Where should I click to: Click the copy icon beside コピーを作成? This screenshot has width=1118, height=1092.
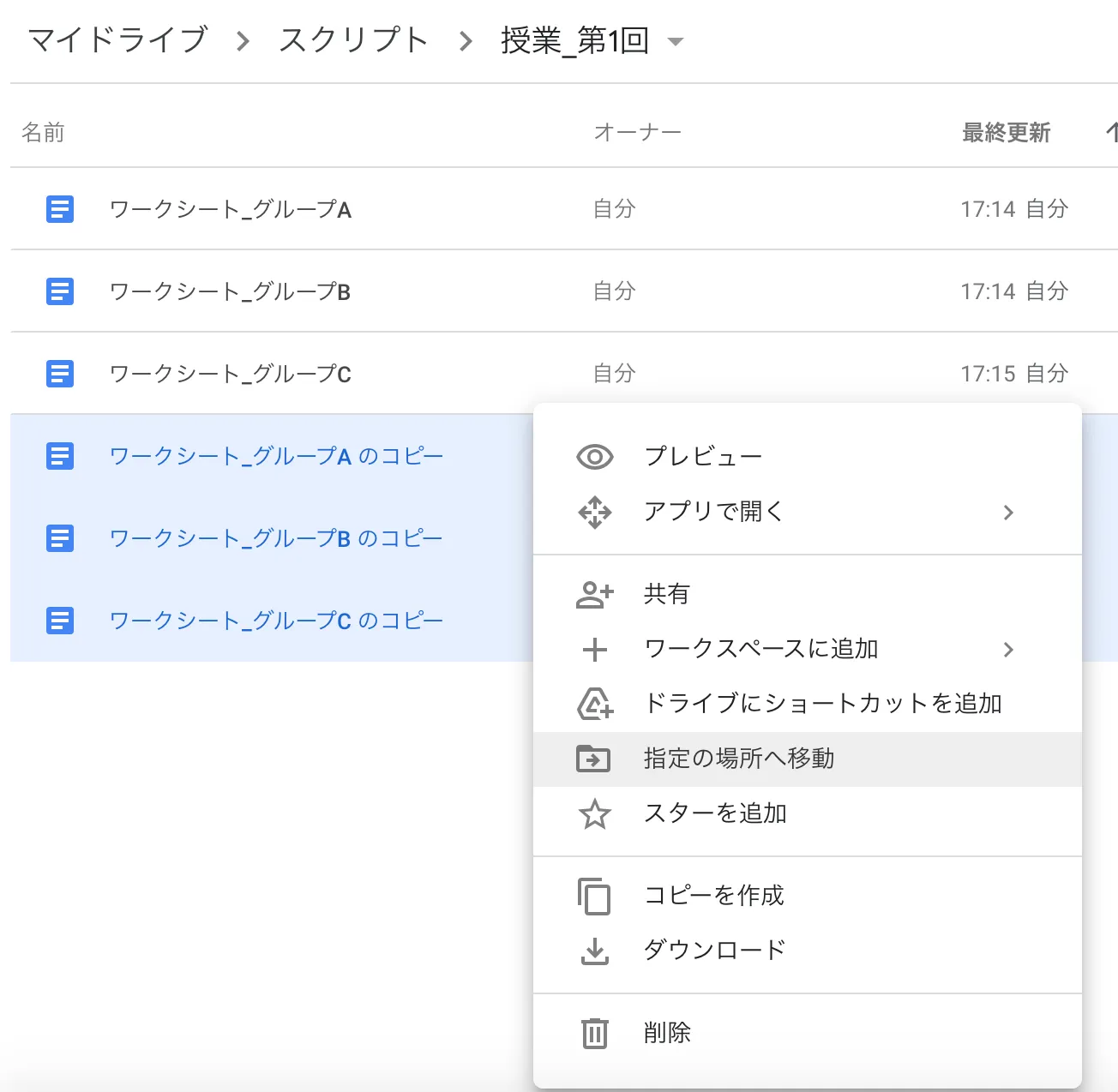[x=594, y=897]
